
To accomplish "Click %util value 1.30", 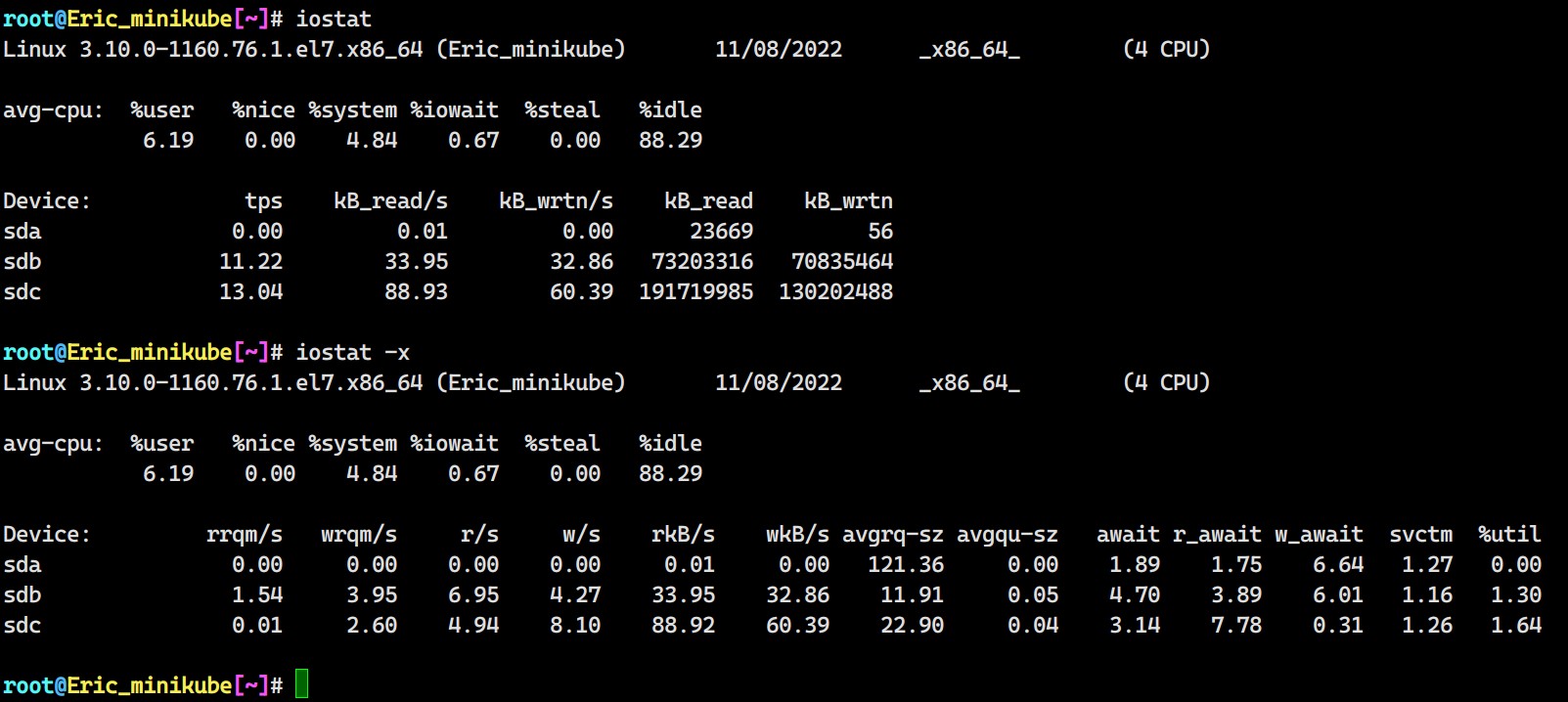I will click(x=1516, y=595).
